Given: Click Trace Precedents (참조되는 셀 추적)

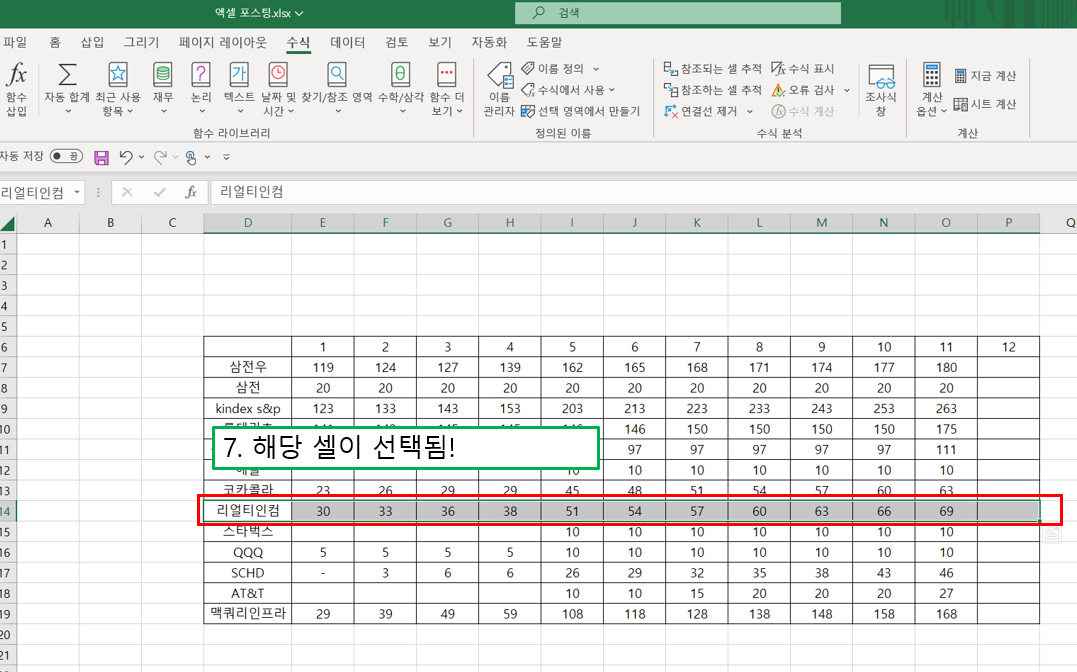Looking at the screenshot, I should [x=712, y=68].
